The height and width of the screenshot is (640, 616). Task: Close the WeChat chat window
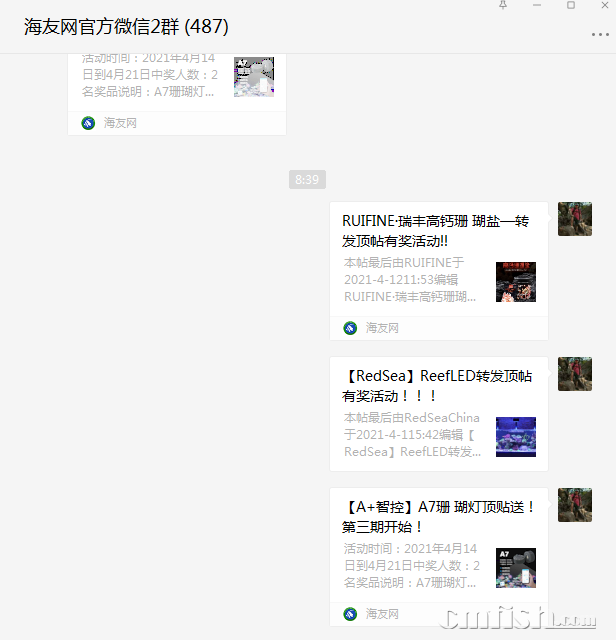click(605, 5)
